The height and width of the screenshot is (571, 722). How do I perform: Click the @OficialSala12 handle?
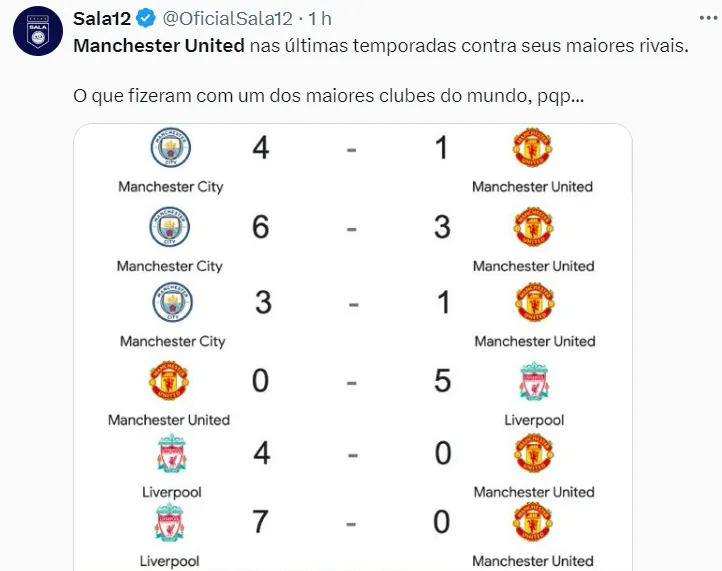click(228, 18)
